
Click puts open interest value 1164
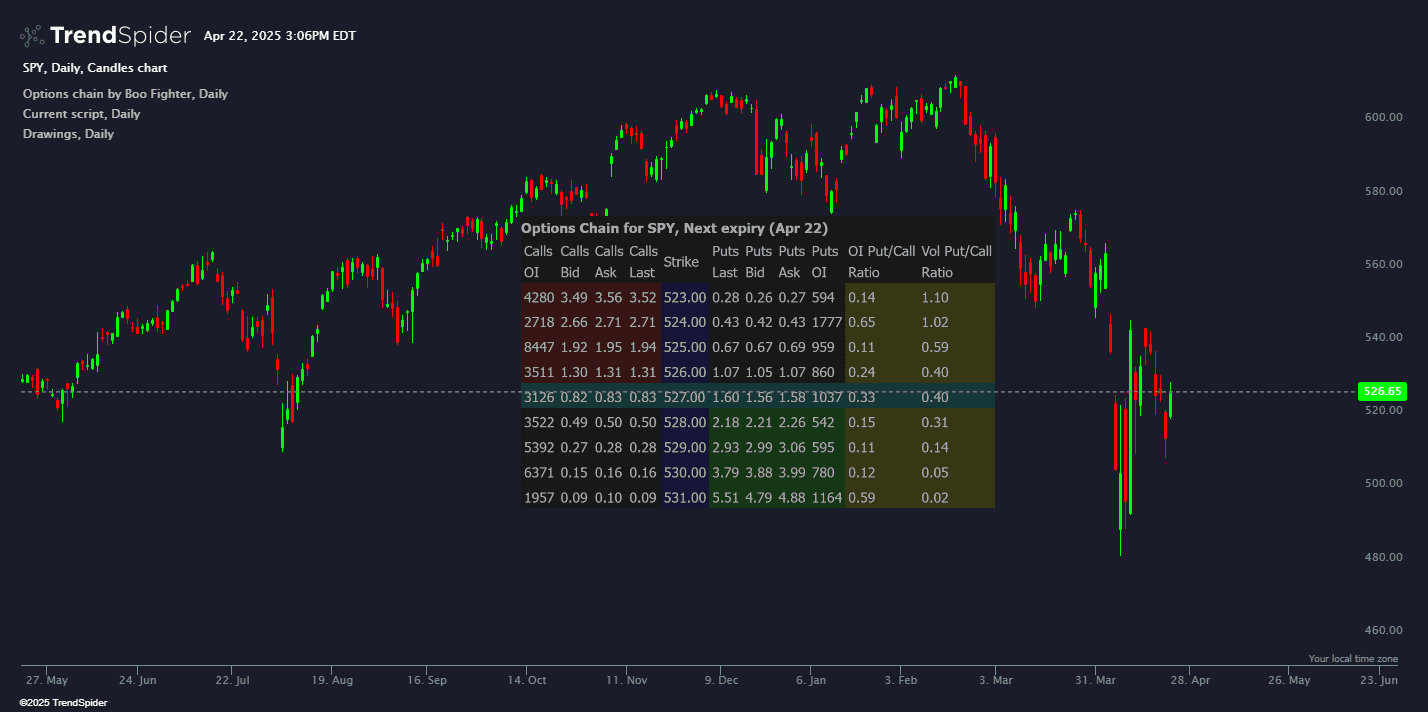(x=826, y=497)
